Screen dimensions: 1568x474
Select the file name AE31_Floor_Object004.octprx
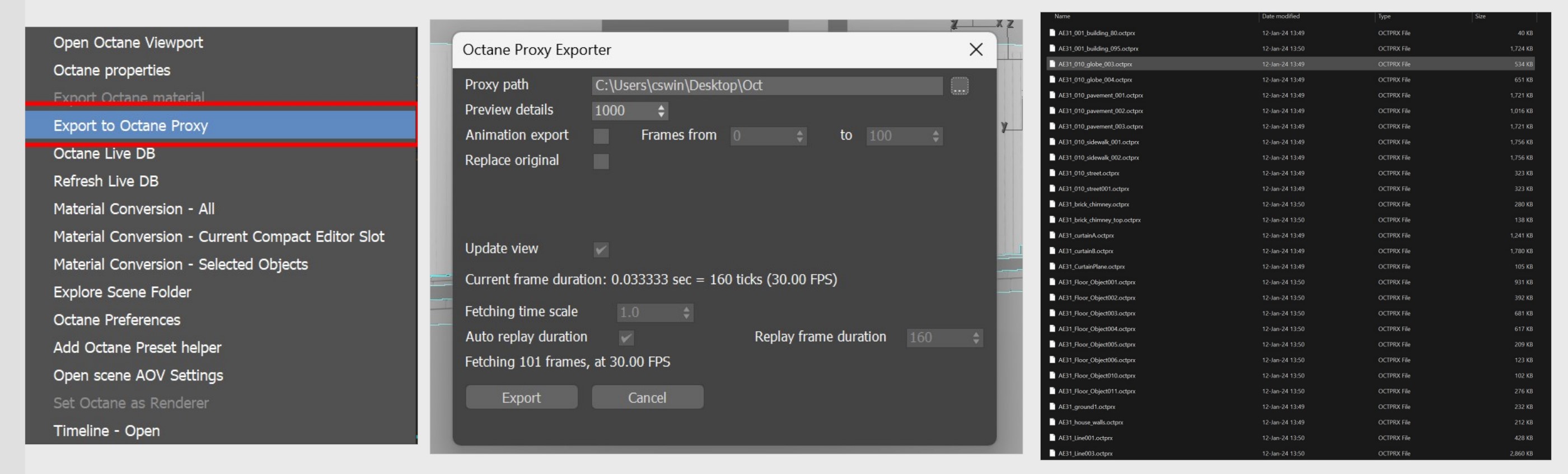(1097, 329)
